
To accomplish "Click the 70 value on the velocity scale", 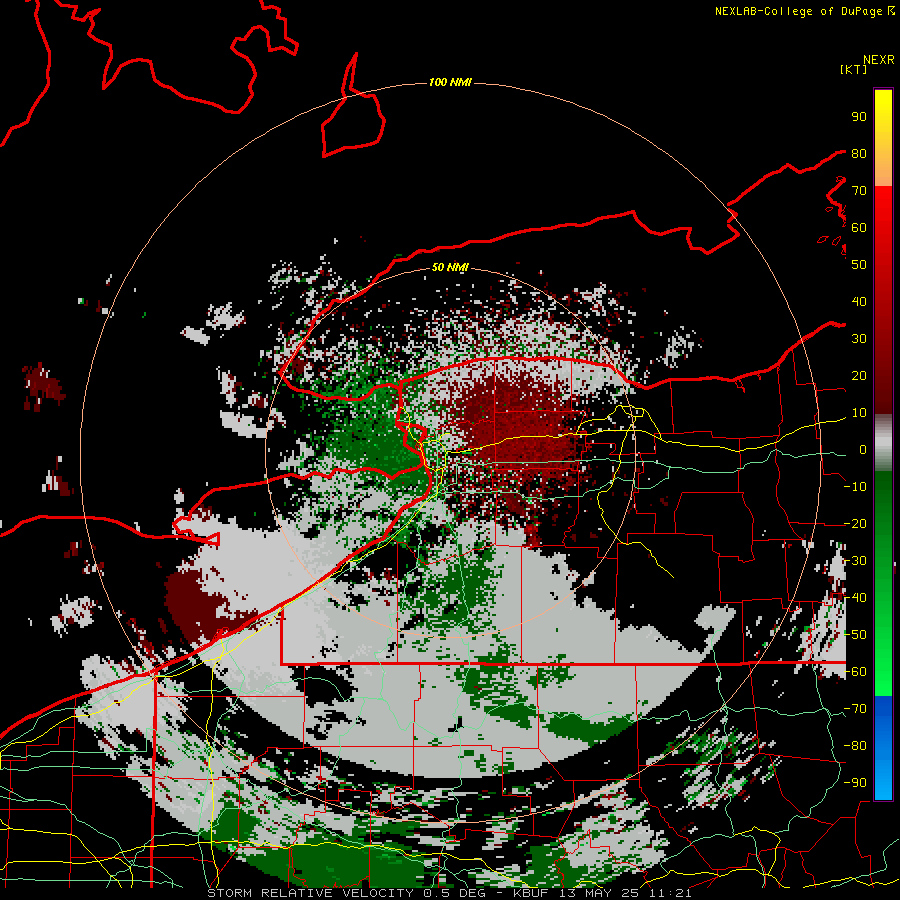I will pyautogui.click(x=859, y=191).
